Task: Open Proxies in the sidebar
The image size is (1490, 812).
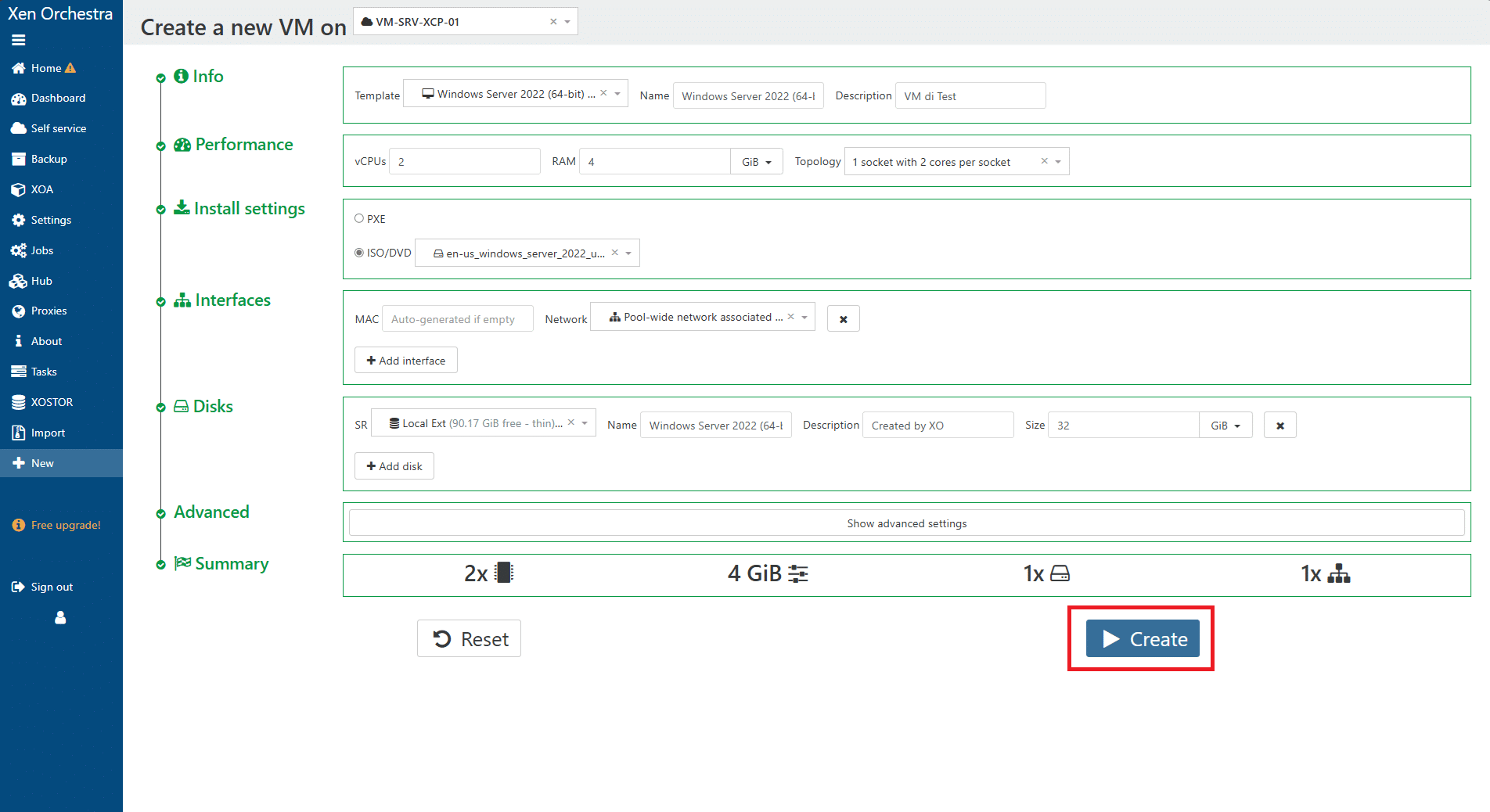Action: point(61,311)
